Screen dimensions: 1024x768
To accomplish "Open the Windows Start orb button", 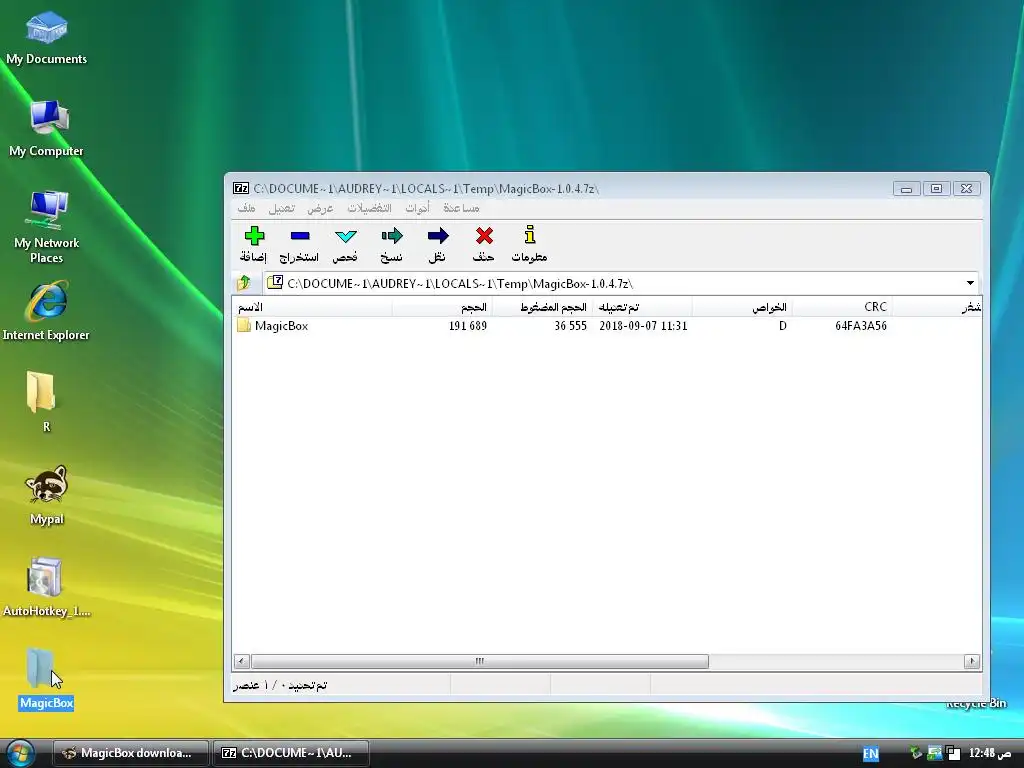I will coord(20,753).
